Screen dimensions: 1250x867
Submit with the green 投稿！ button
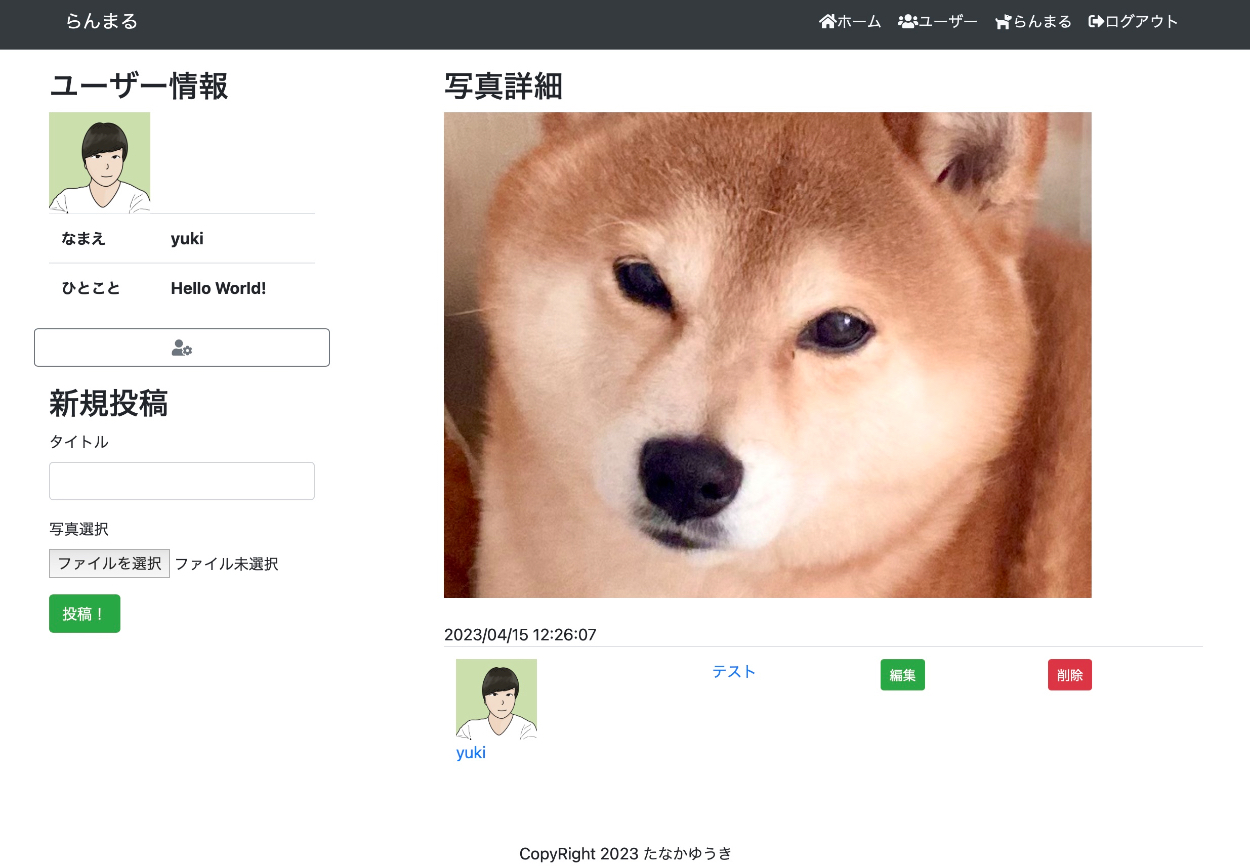click(x=84, y=614)
